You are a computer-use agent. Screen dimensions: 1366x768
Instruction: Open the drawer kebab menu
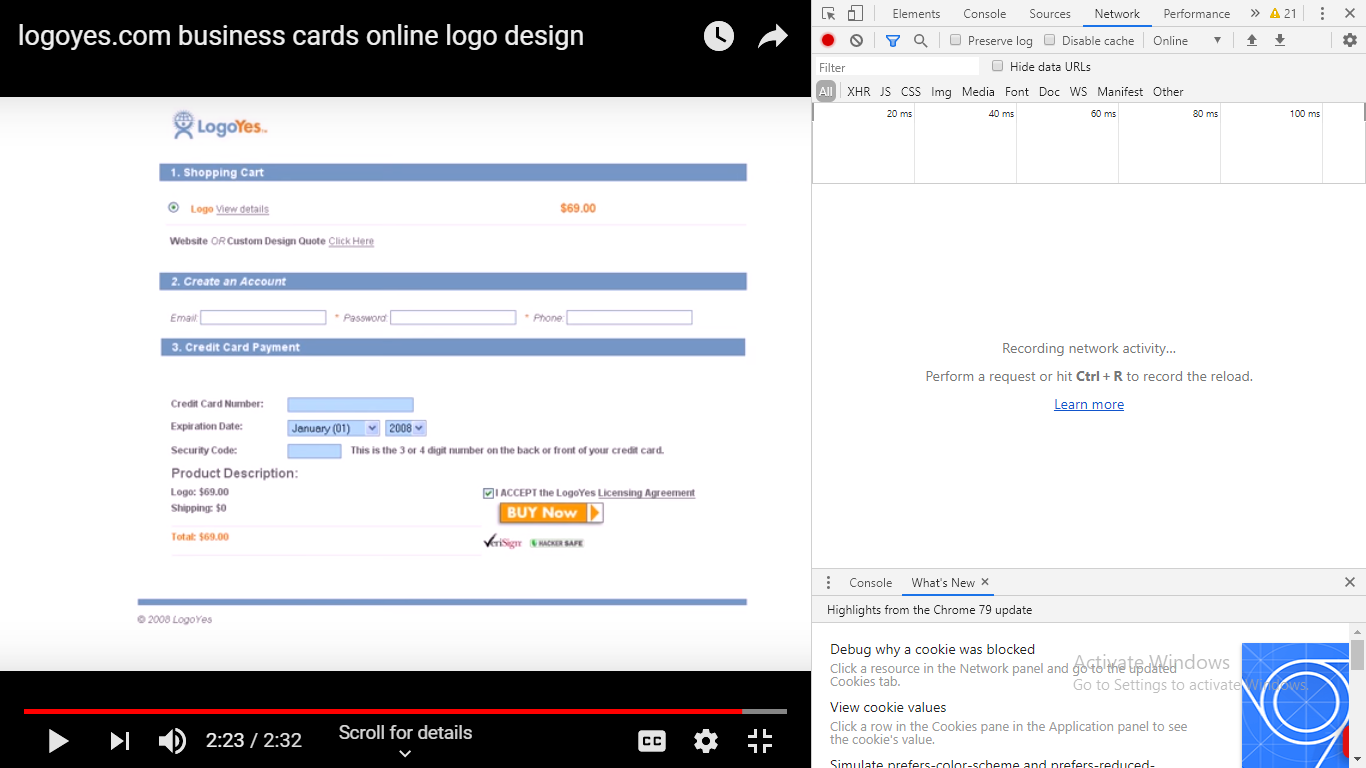click(828, 582)
